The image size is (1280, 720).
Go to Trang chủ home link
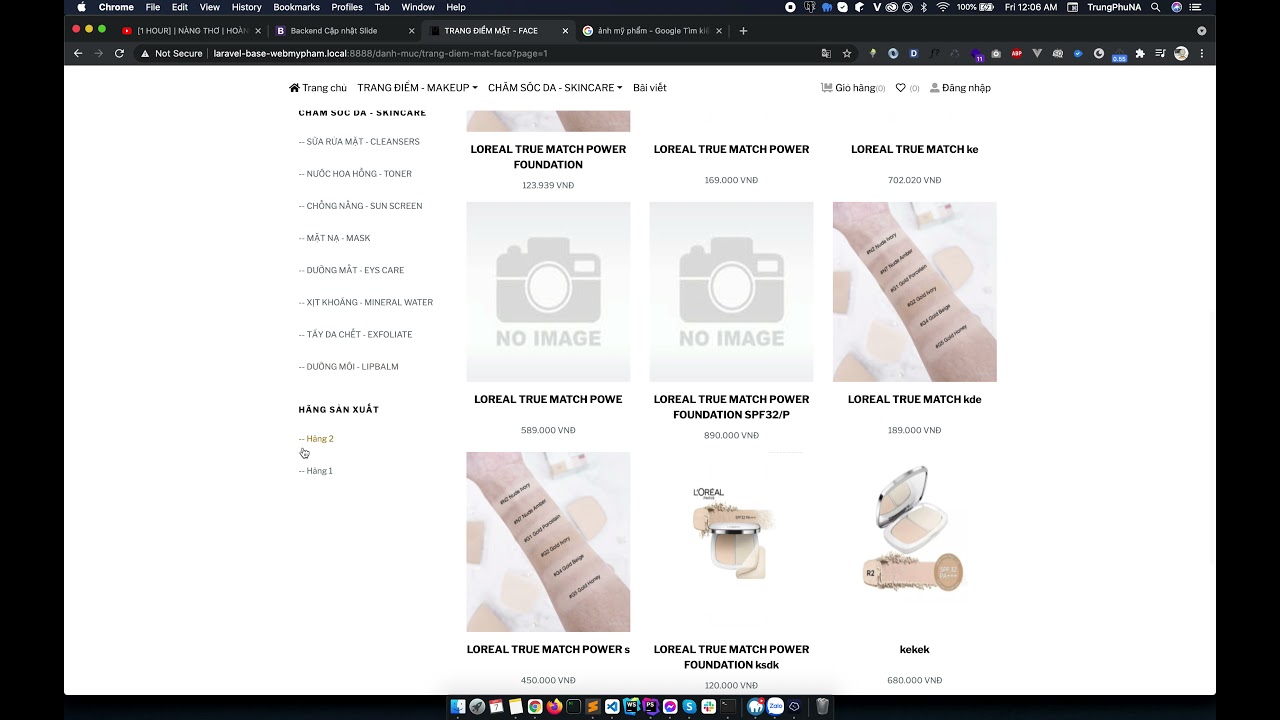tap(318, 88)
